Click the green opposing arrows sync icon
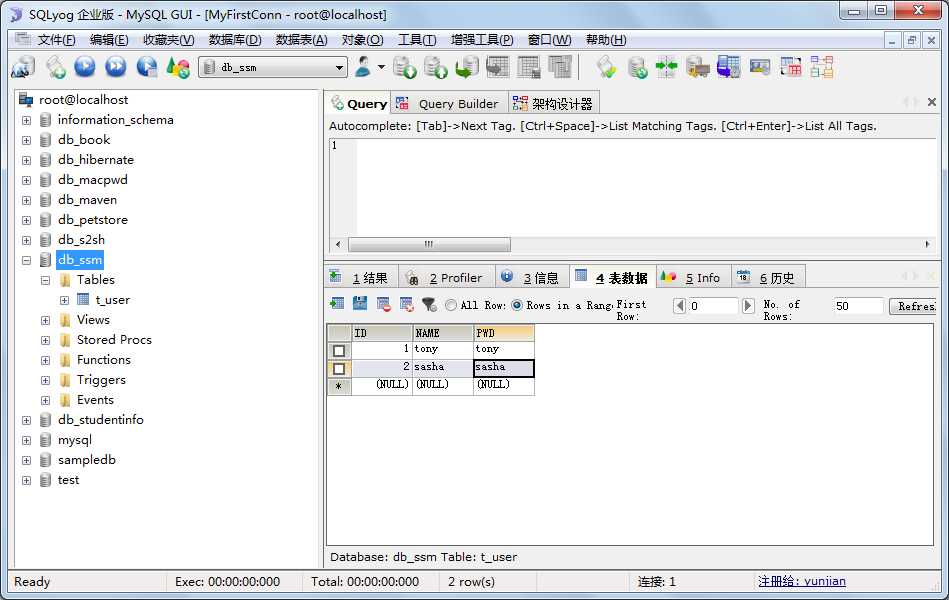The height and width of the screenshot is (600, 949). tap(666, 67)
